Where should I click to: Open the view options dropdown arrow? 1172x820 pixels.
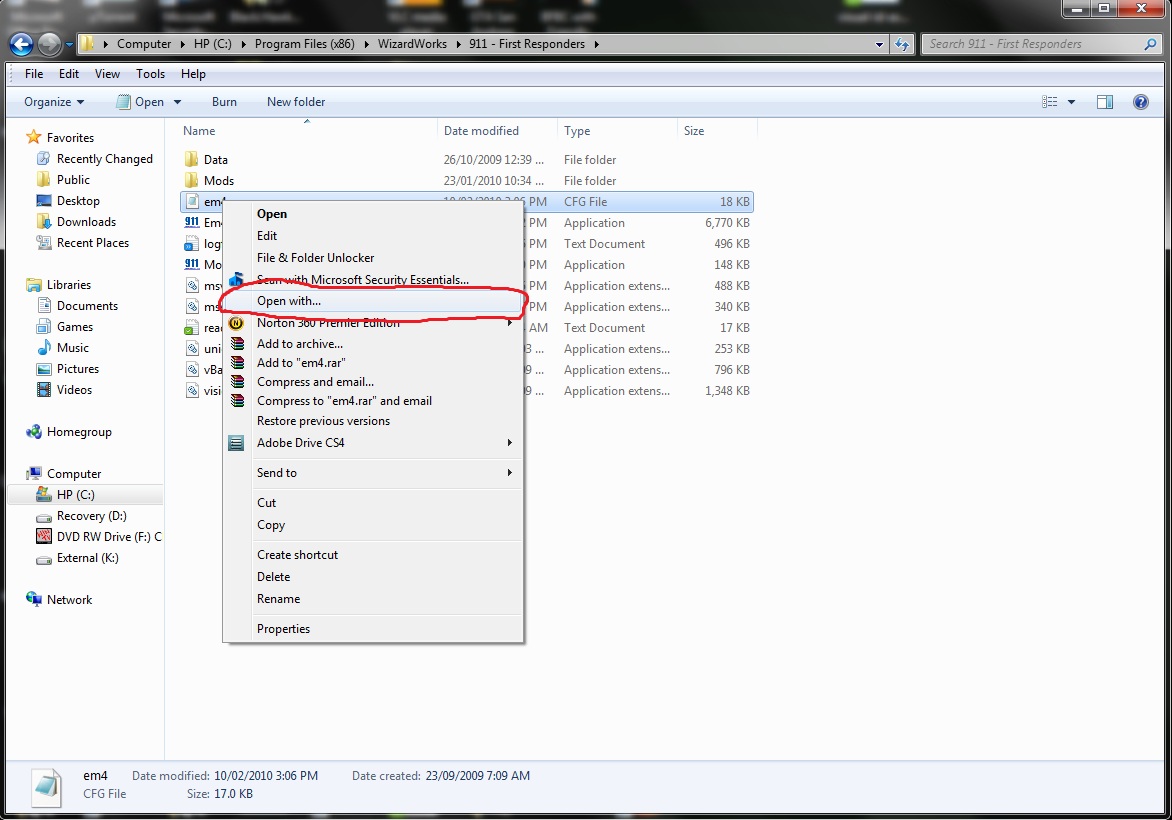[1071, 102]
